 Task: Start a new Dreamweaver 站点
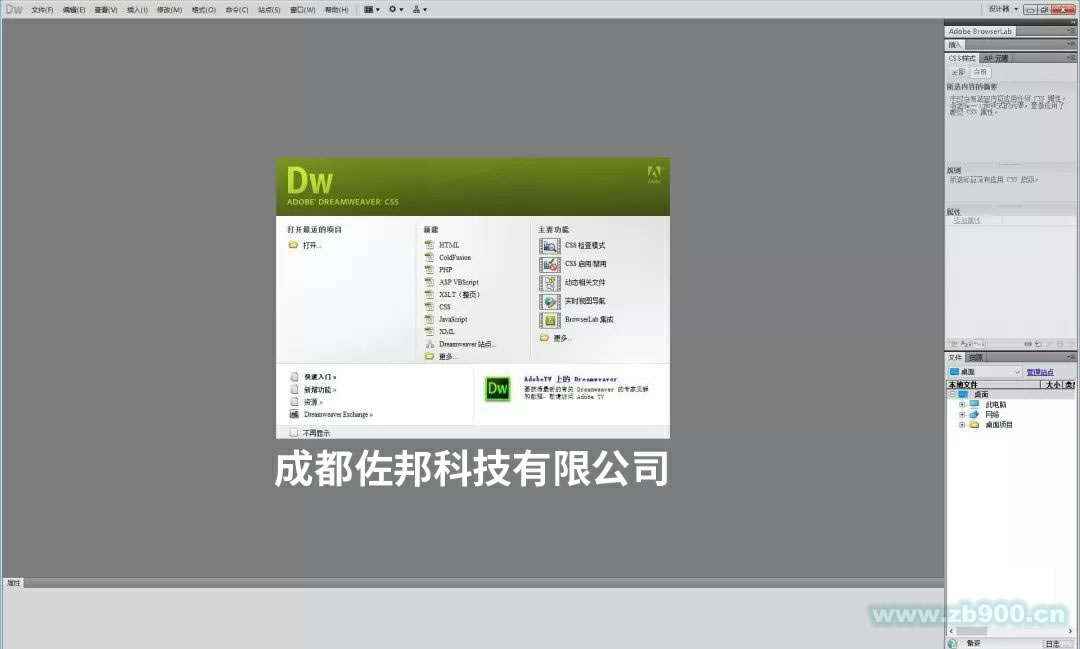coord(468,344)
